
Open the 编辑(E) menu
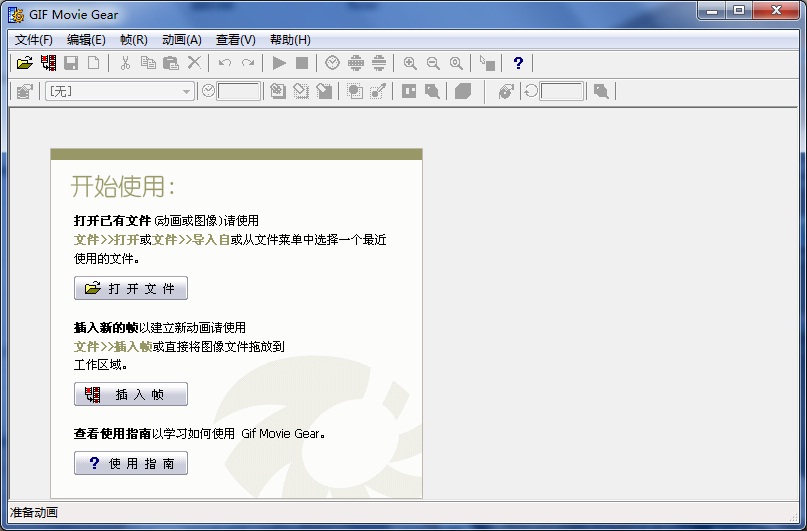point(86,40)
